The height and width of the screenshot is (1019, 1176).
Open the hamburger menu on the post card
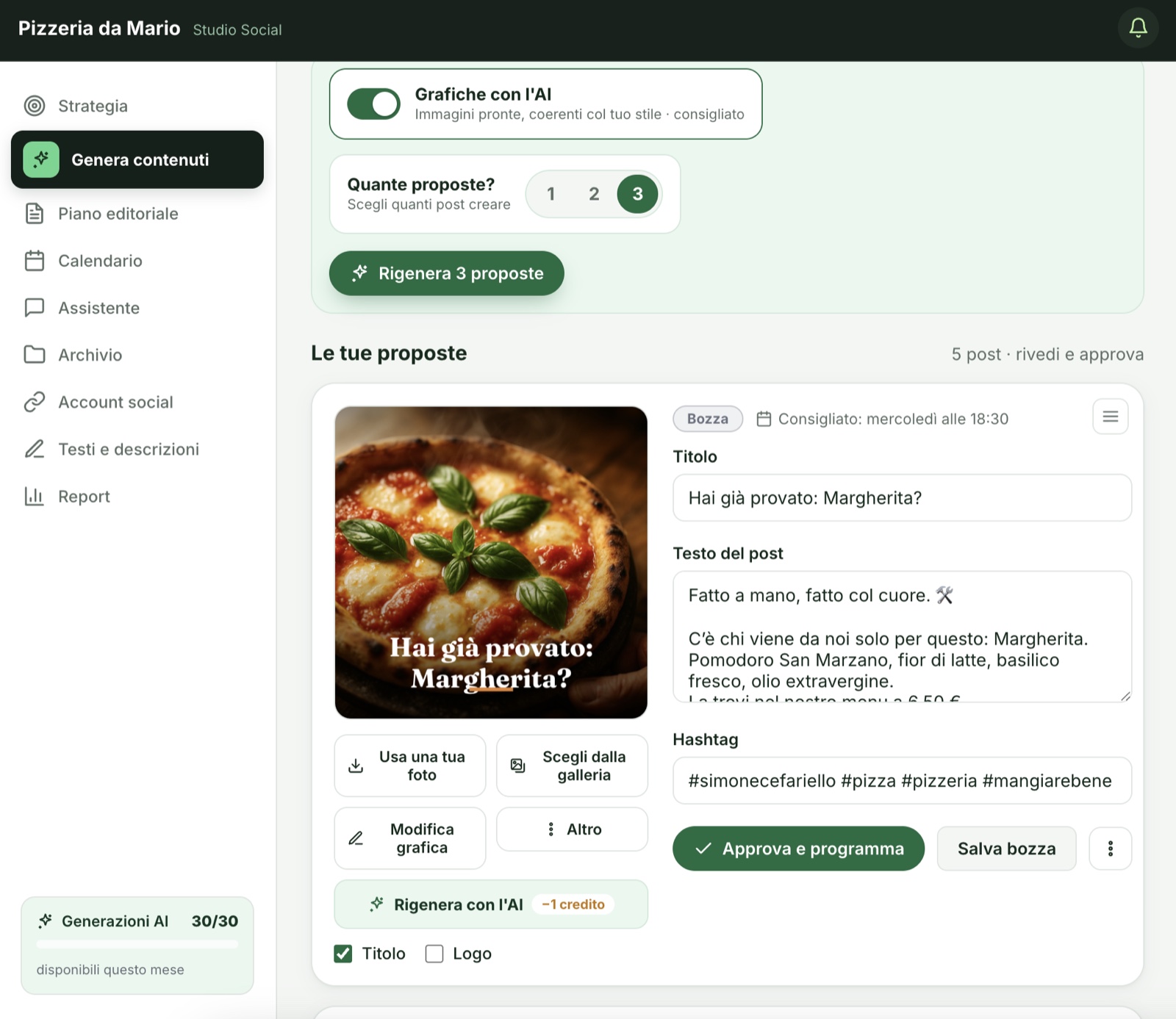pyautogui.click(x=1110, y=417)
